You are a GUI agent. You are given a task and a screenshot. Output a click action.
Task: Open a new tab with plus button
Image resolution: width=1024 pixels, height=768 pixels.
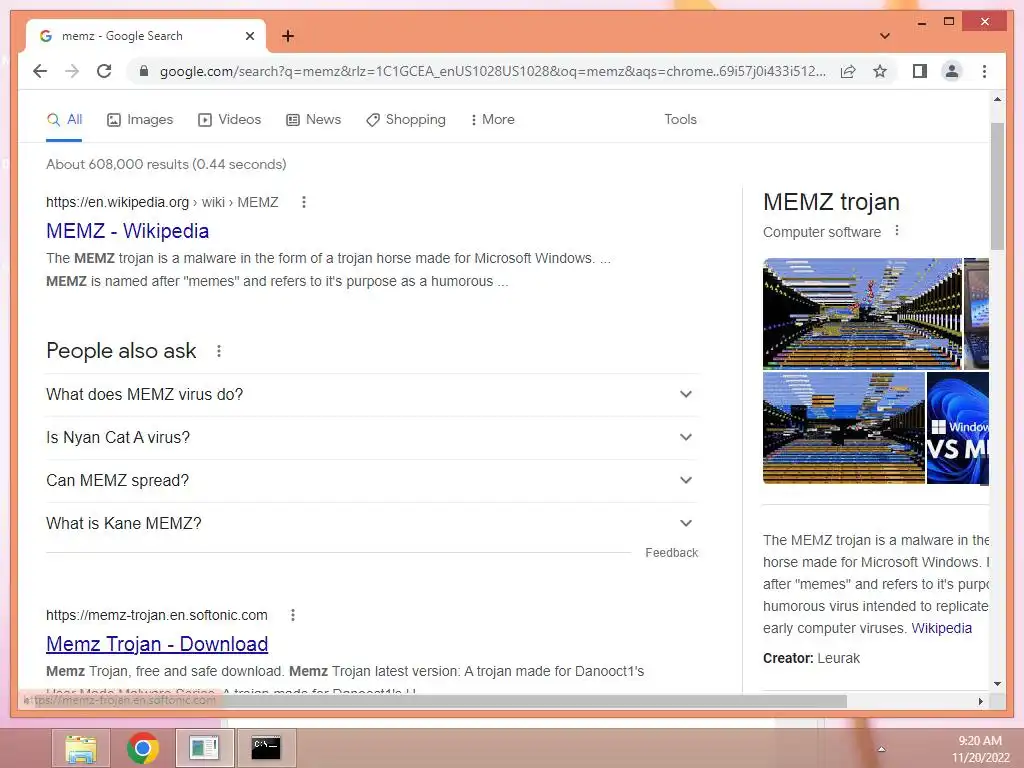[288, 36]
